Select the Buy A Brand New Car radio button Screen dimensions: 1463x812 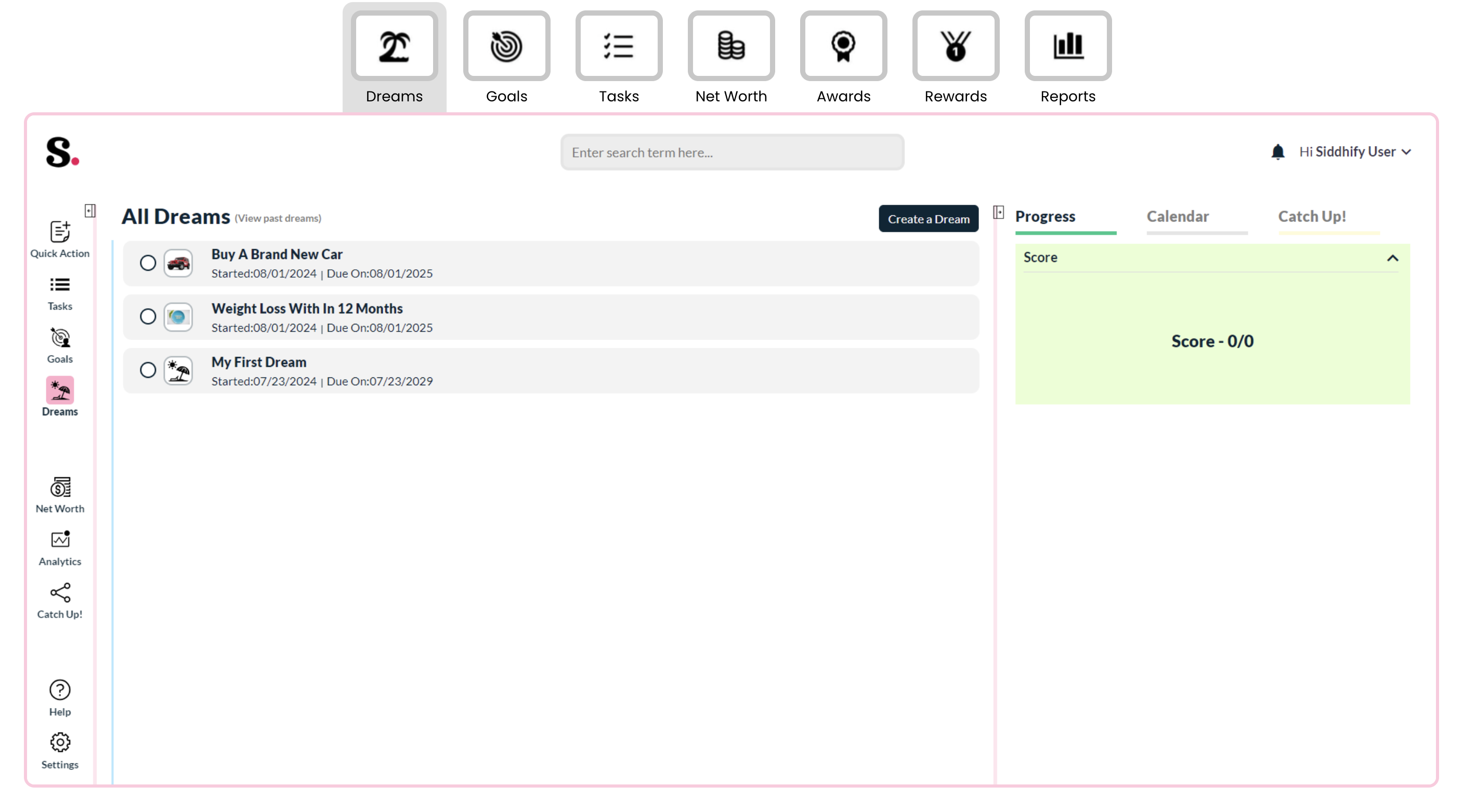point(148,263)
